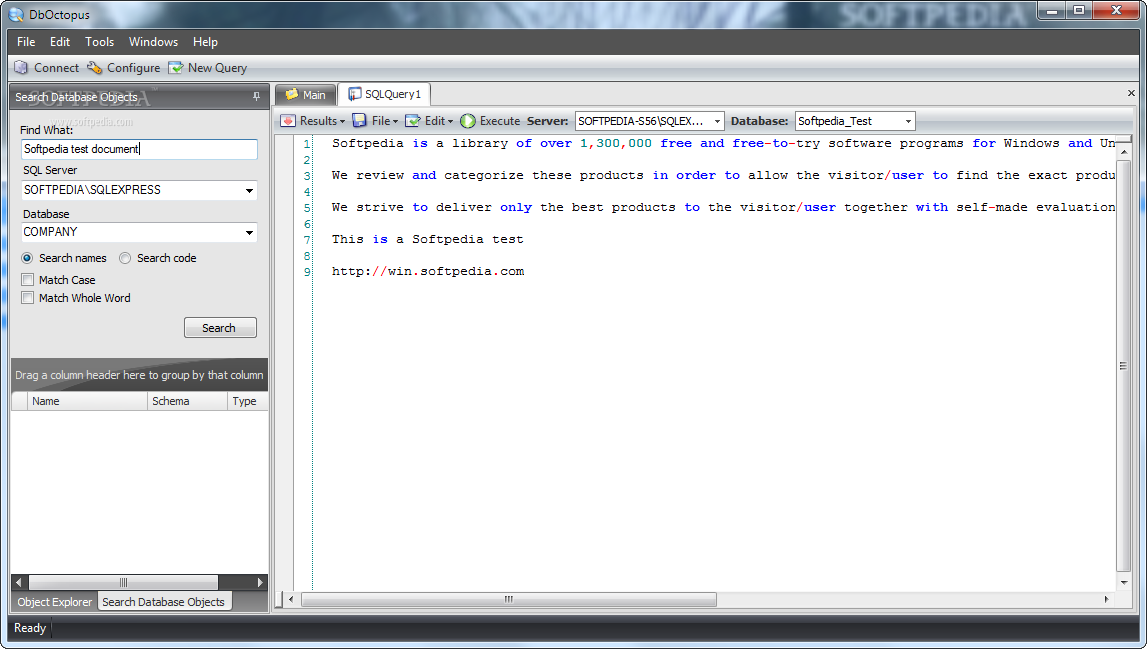
Task: Click line number 1 in editor gutter
Action: click(x=307, y=144)
